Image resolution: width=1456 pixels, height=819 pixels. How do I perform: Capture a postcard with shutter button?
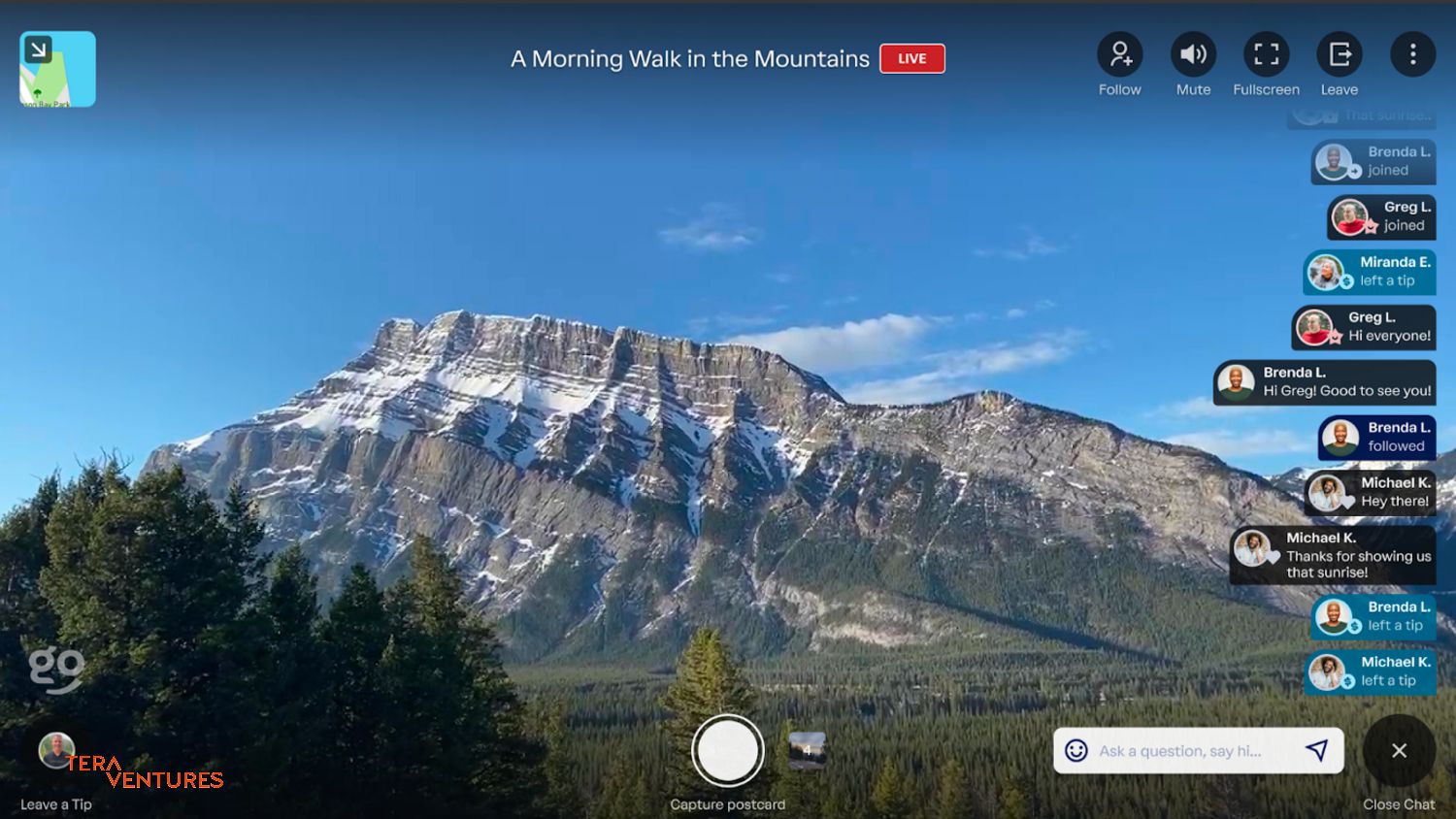[x=727, y=751]
